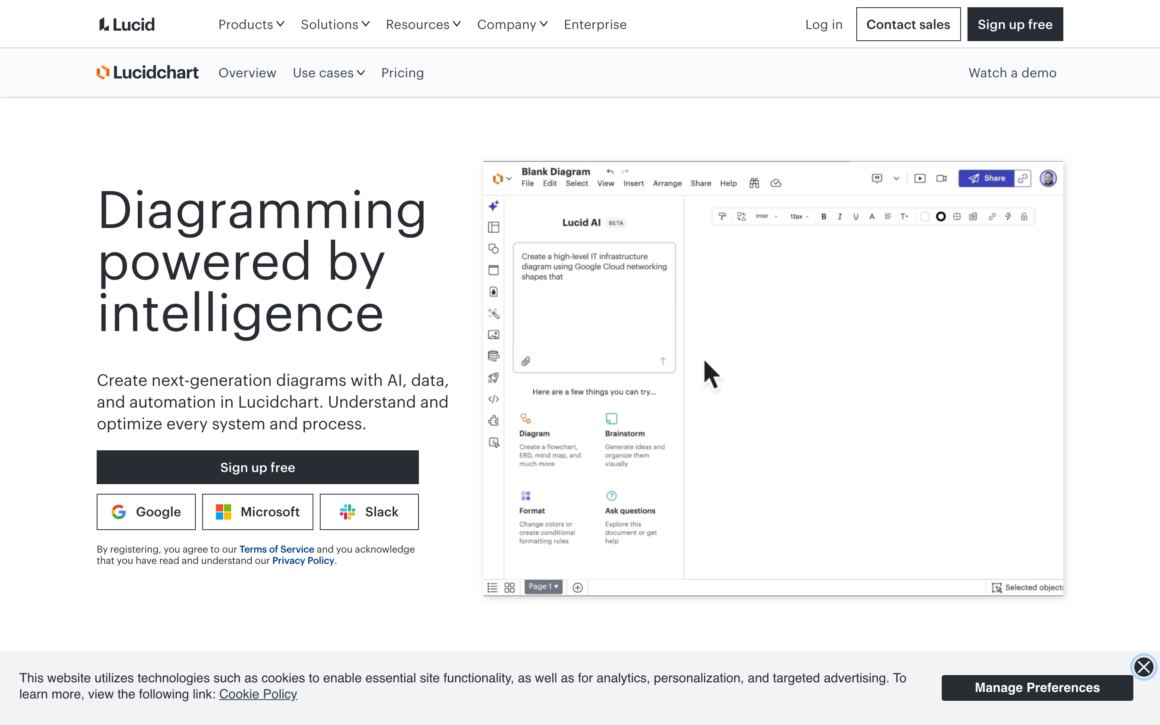Close the cookie banner with the X
Screen dimensions: 1160x725
1143,667
